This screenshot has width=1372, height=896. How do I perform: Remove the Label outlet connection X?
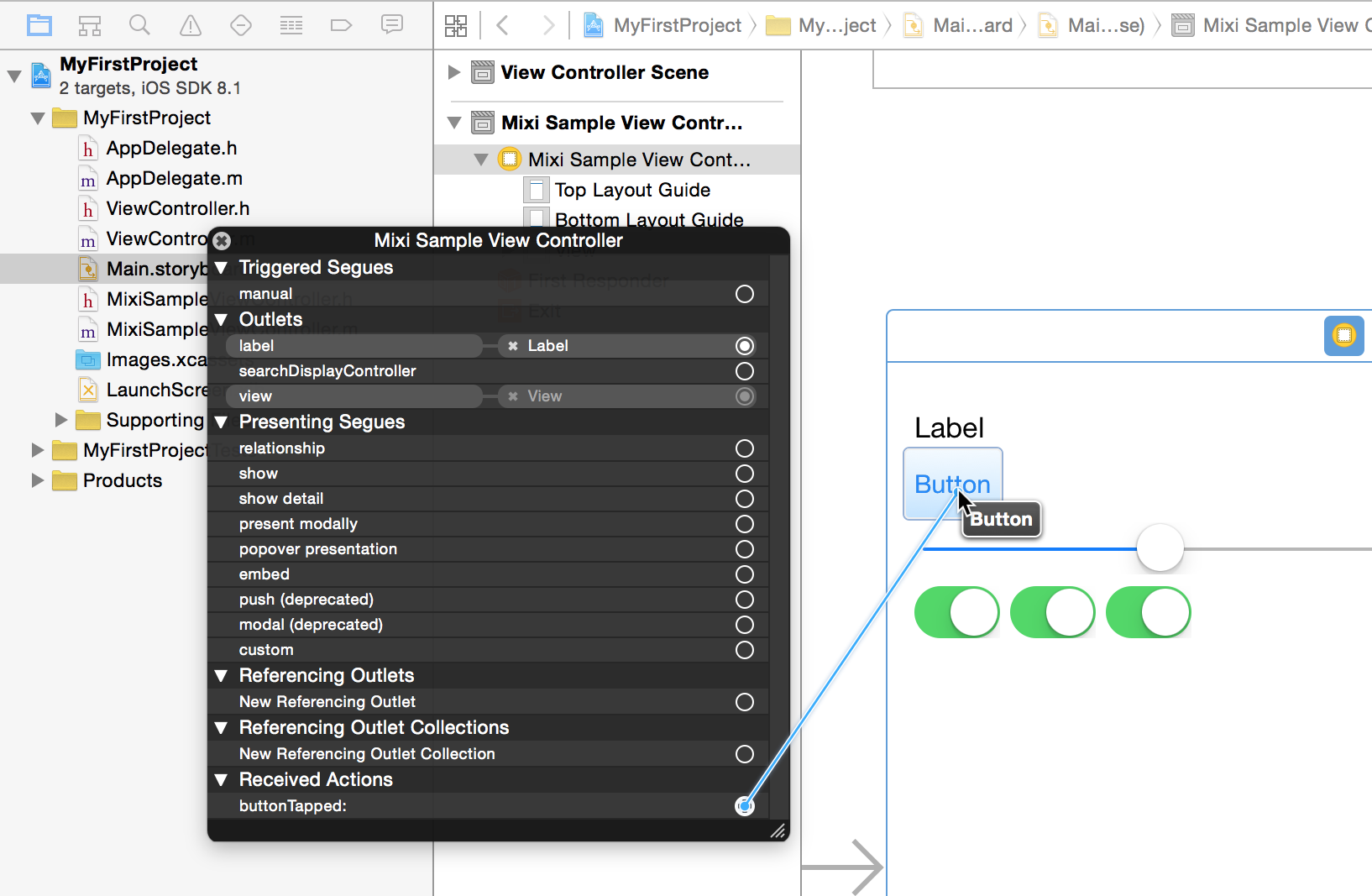(x=513, y=346)
